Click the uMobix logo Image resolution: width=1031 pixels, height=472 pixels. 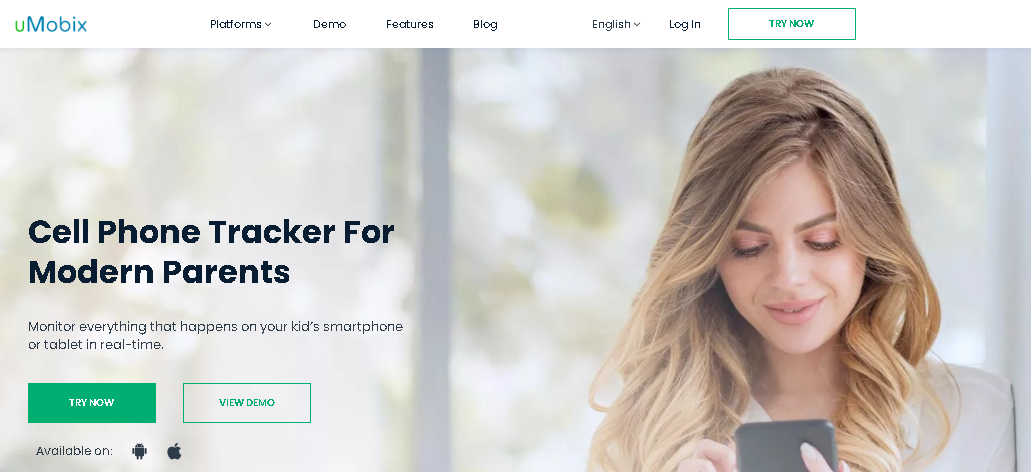[51, 25]
